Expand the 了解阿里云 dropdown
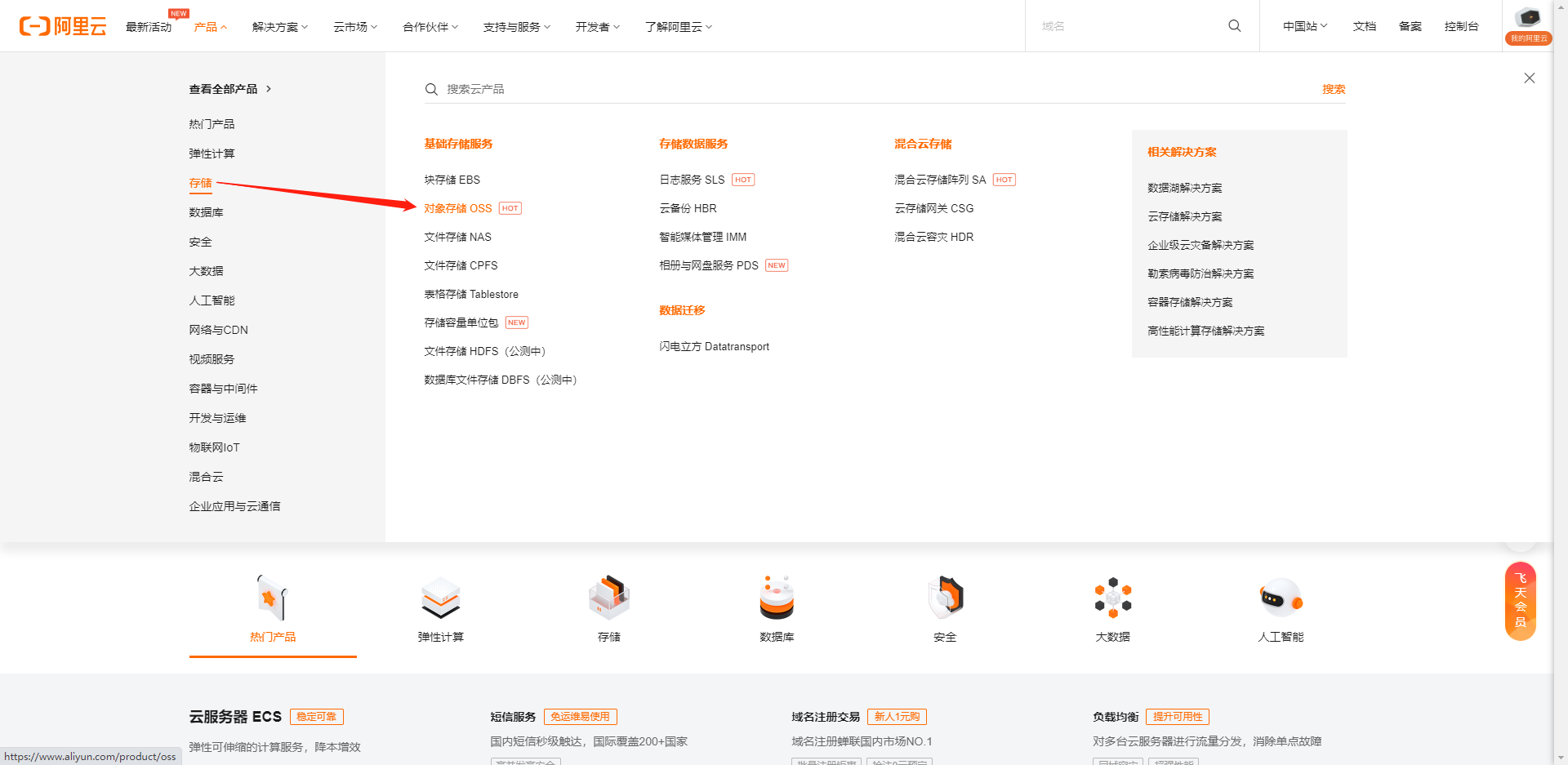This screenshot has height=765, width=1568. pos(679,27)
